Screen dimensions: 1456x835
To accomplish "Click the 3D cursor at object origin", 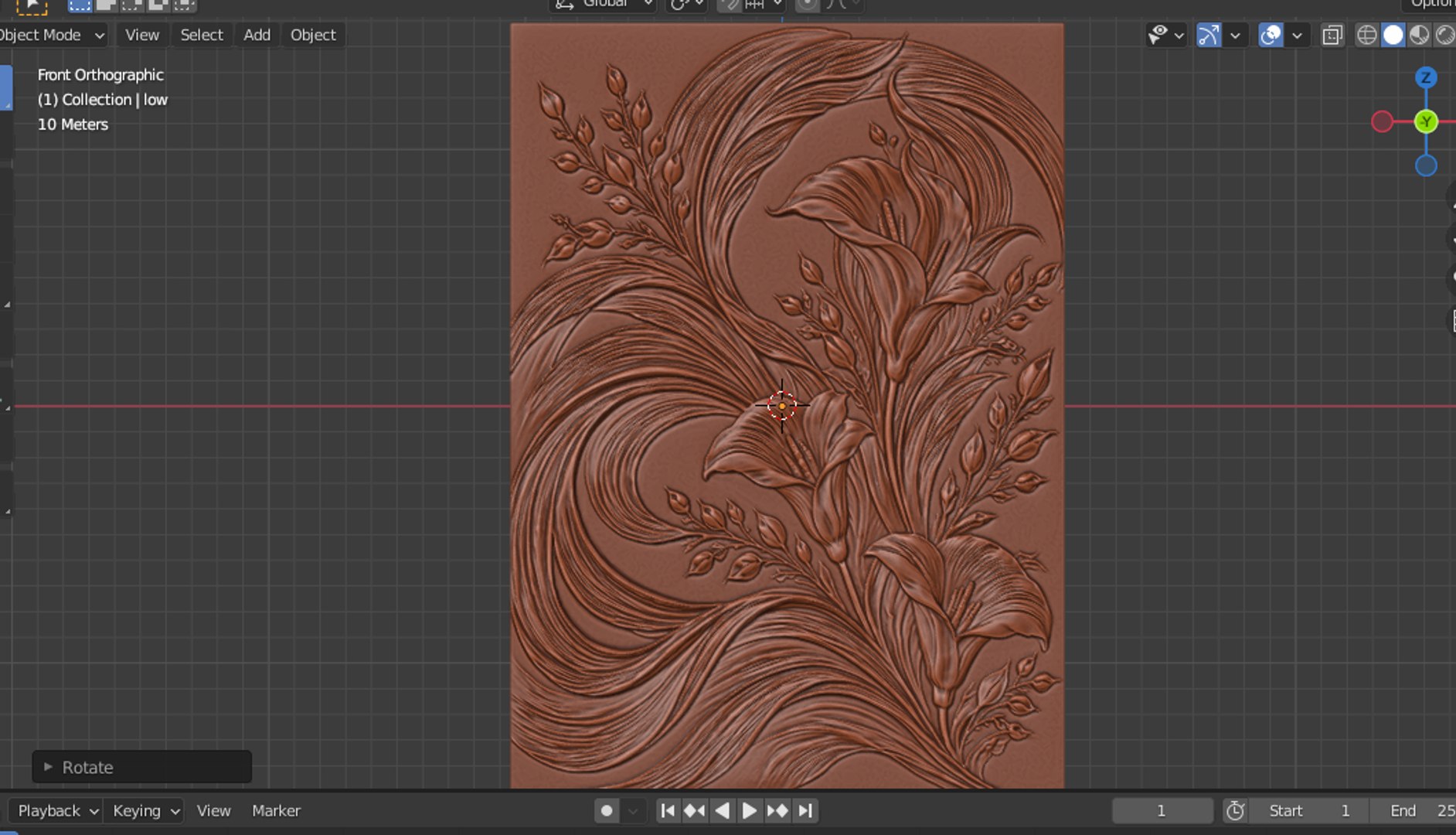I will coord(782,405).
